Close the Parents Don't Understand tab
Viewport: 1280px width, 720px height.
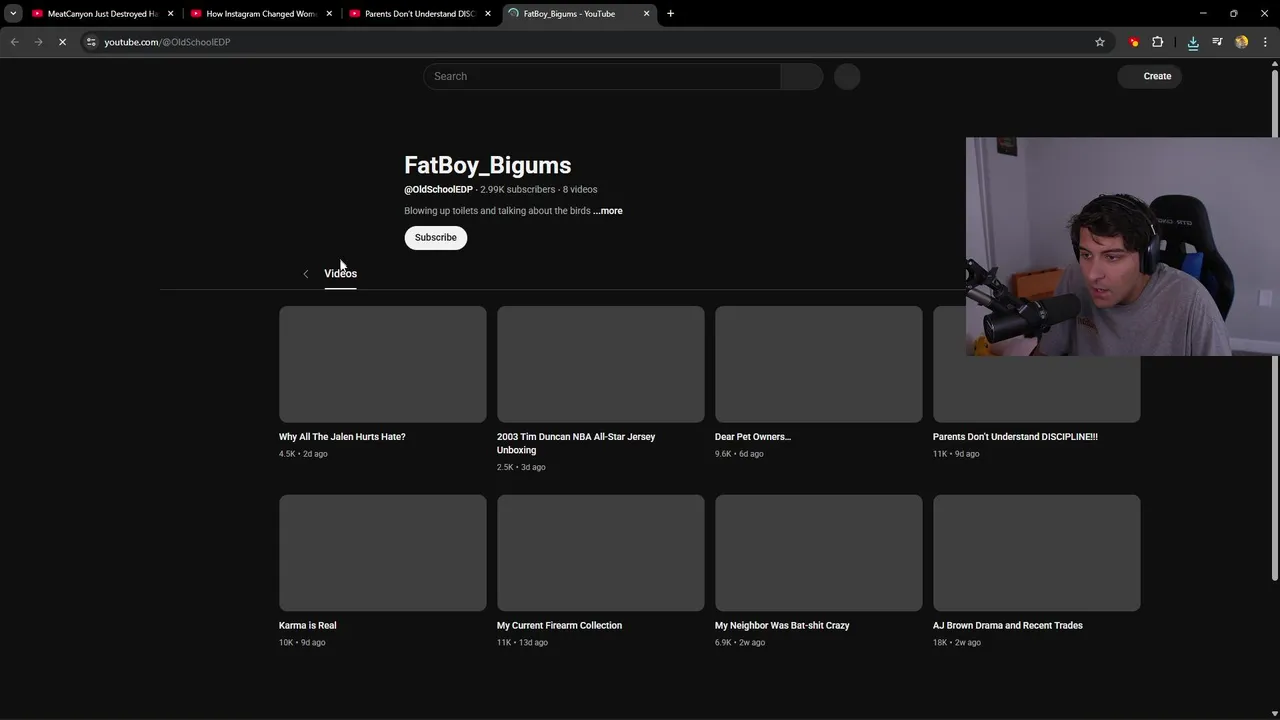tap(488, 14)
